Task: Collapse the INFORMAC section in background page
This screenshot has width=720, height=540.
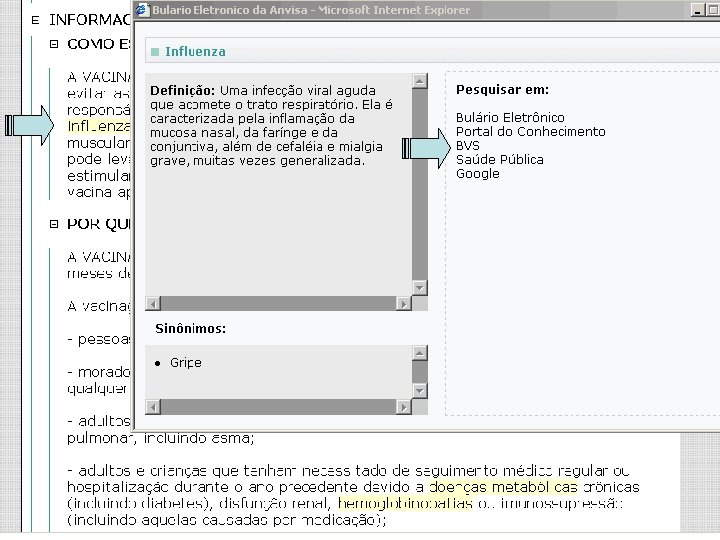Action: (x=35, y=20)
